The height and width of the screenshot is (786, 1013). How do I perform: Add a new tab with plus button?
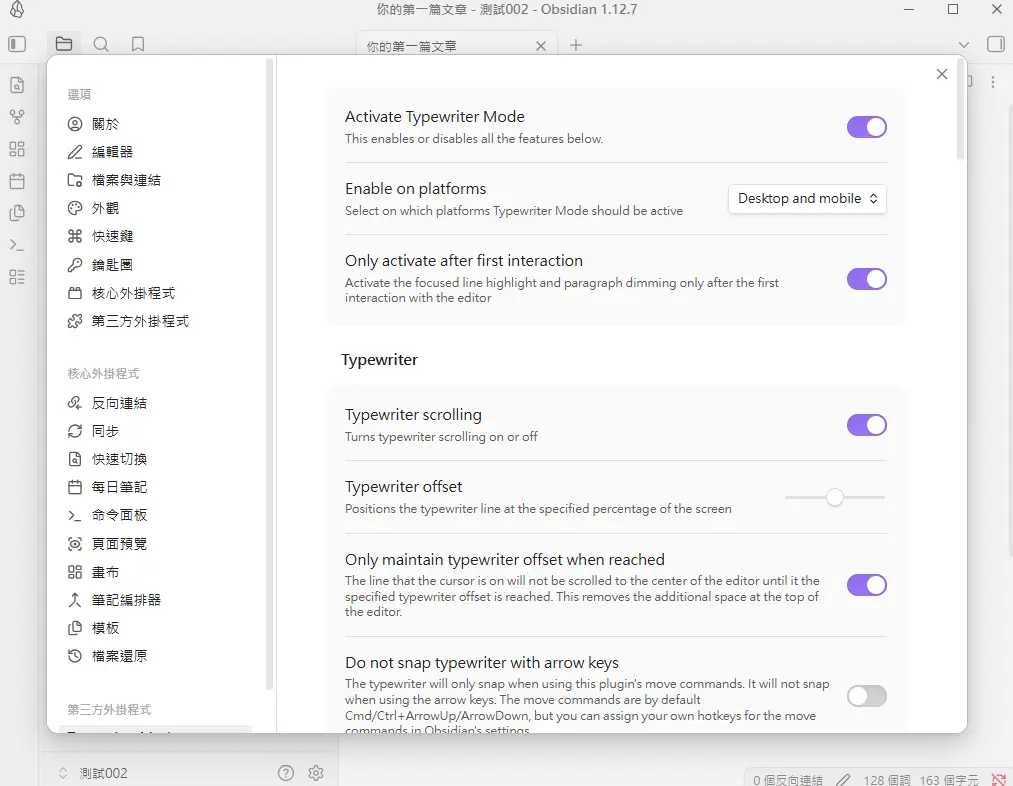click(x=576, y=45)
